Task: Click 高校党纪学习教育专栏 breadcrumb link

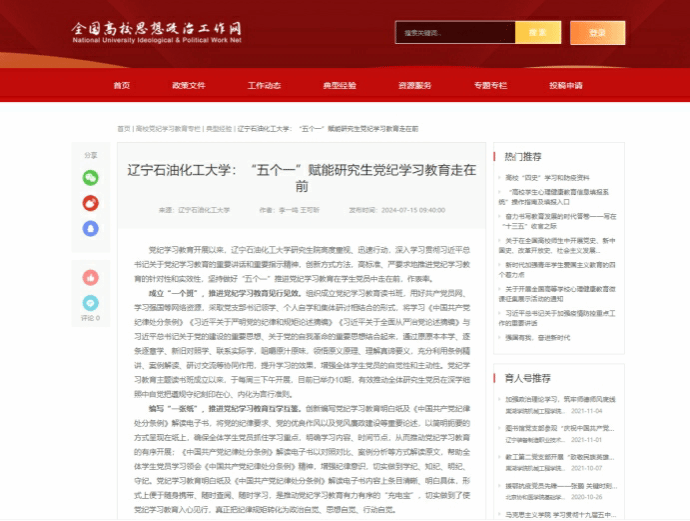Action: 167,129
